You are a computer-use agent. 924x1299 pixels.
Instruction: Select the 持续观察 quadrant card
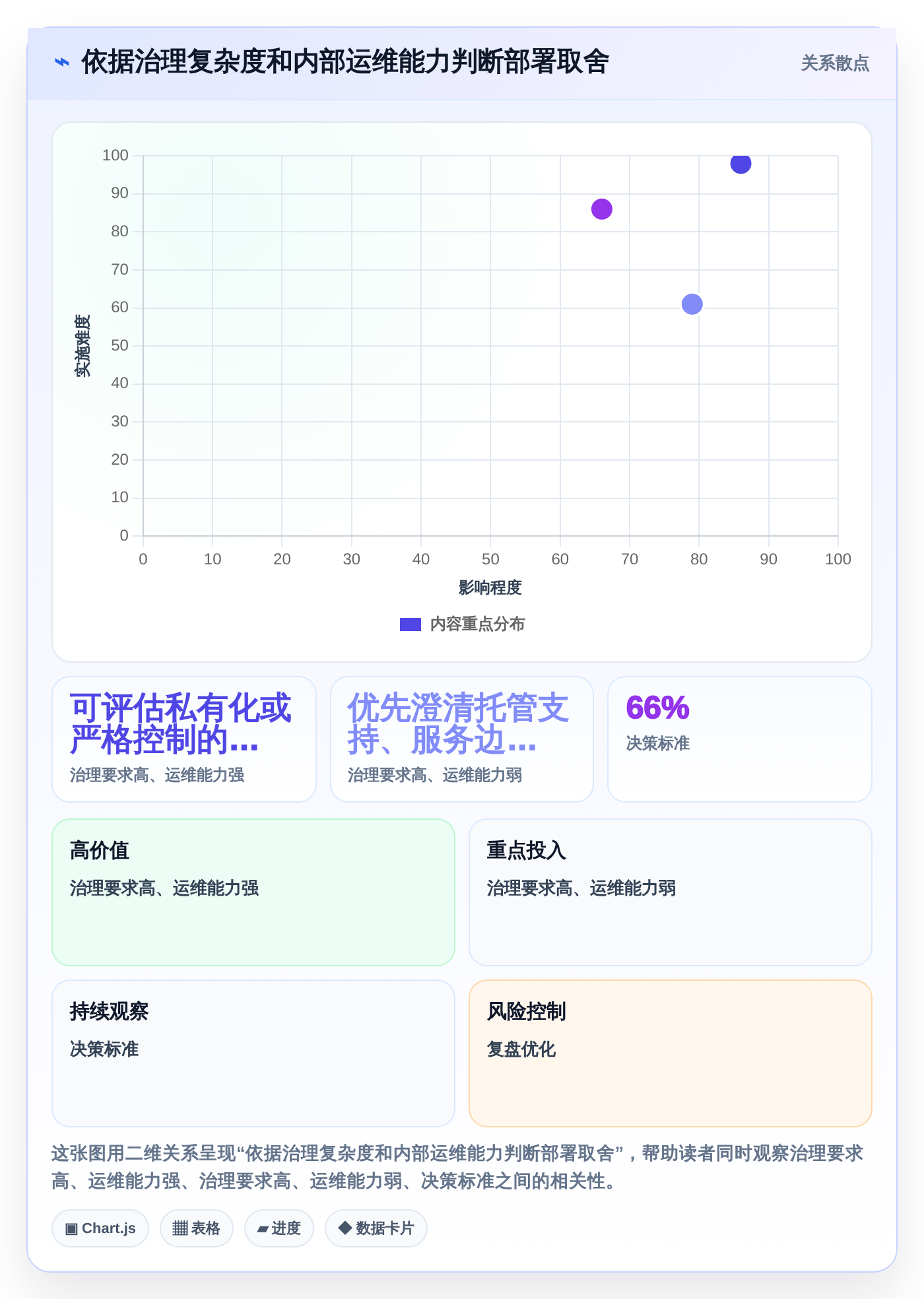[x=253, y=1053]
